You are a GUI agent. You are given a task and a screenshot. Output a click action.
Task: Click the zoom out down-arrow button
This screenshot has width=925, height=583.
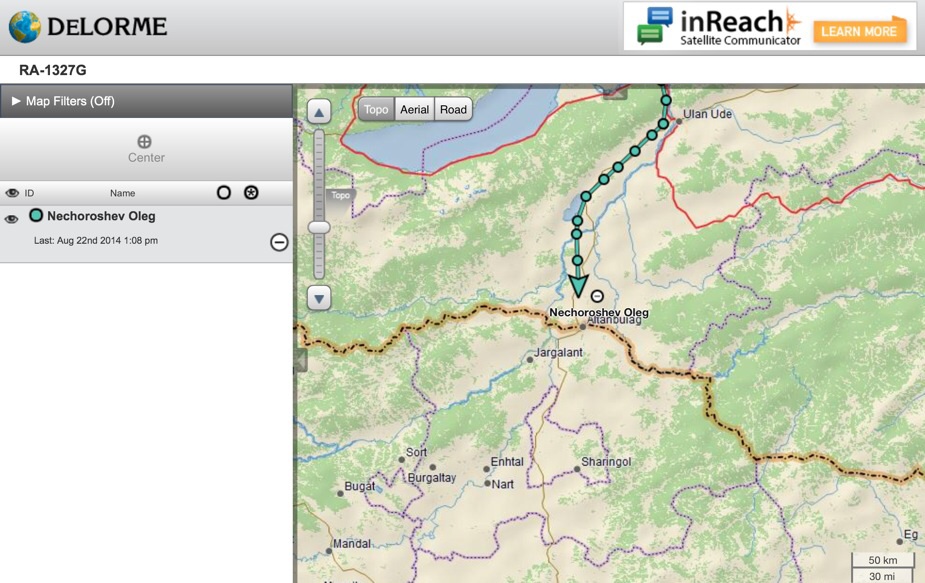(x=319, y=297)
